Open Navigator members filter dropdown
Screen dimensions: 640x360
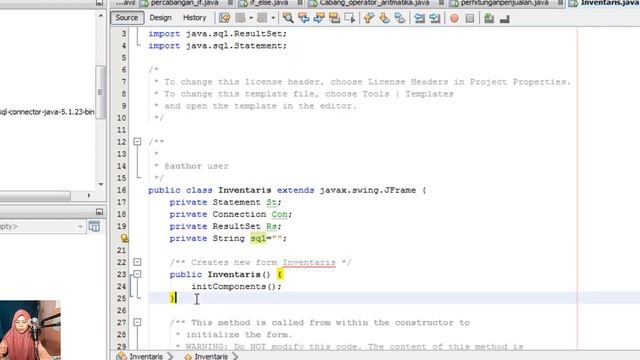(x=80, y=227)
